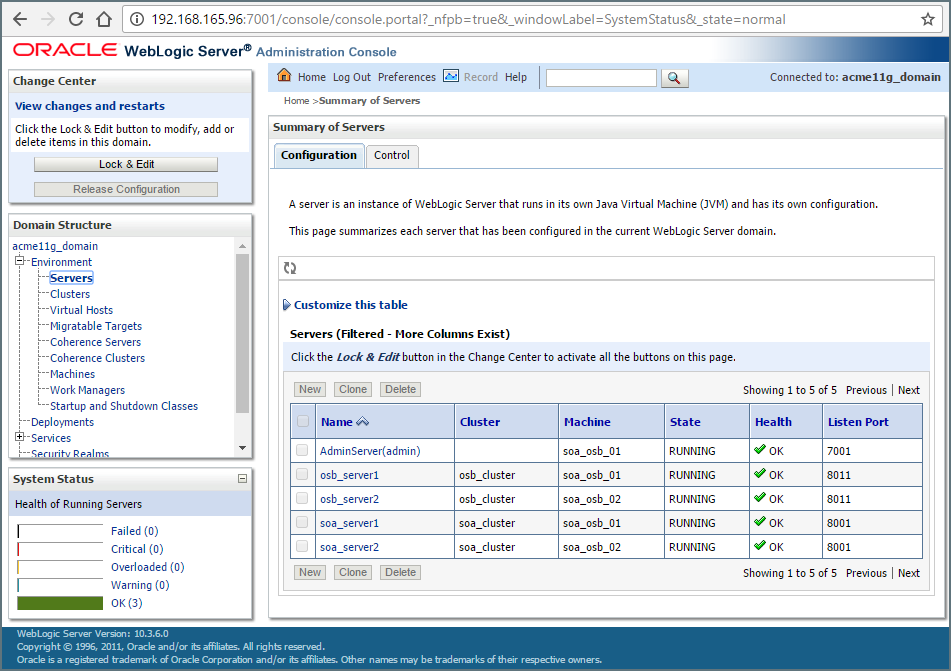Switch to the Control tab

[391, 155]
